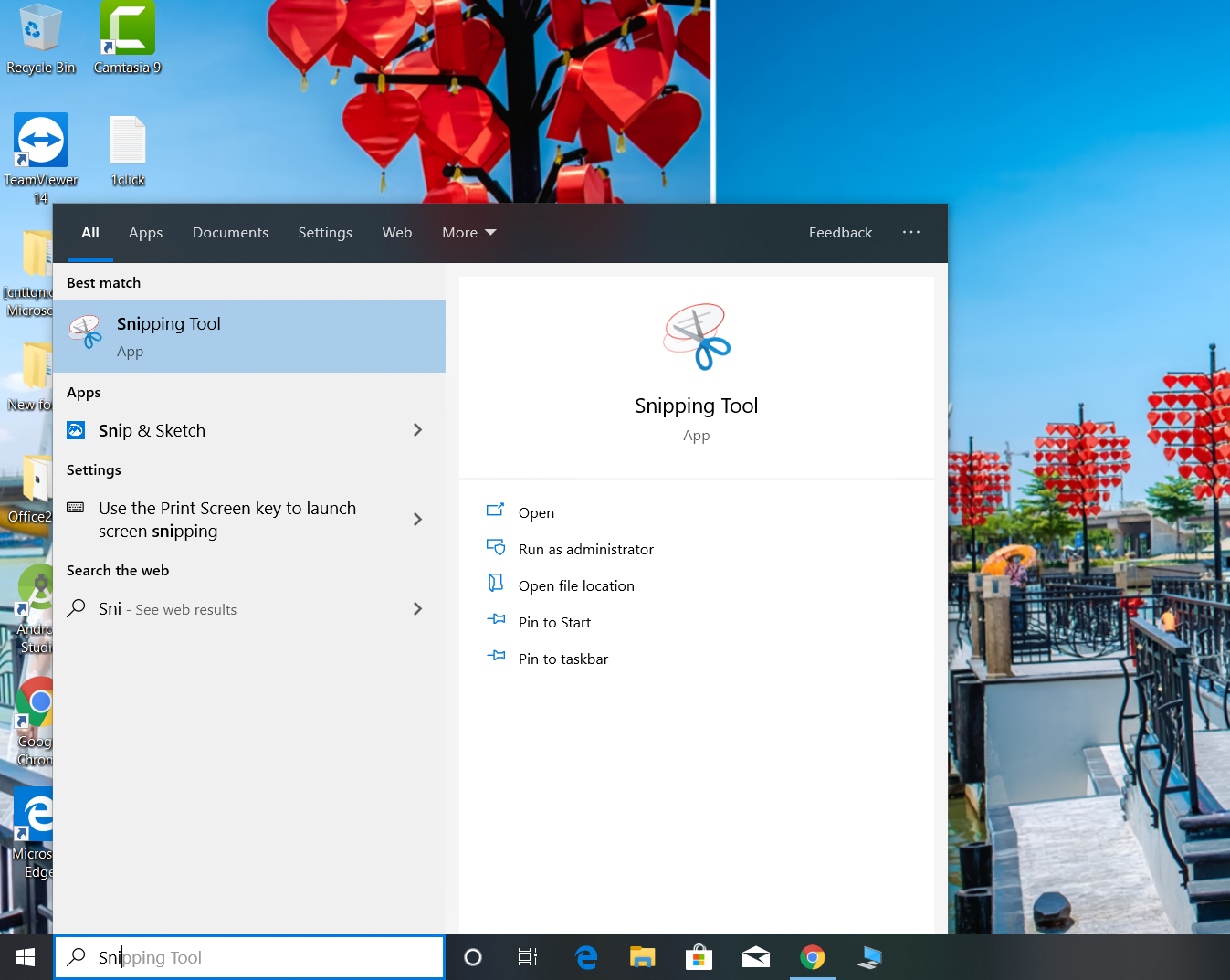Click the Cortana circle on the taskbar
1230x980 pixels.
tap(473, 957)
